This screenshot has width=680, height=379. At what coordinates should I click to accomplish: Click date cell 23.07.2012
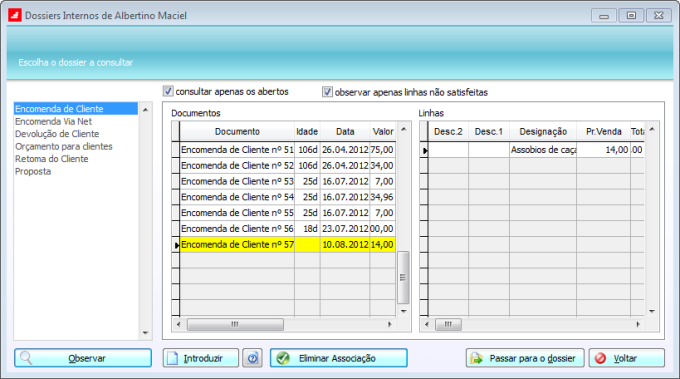pyautogui.click(x=345, y=229)
